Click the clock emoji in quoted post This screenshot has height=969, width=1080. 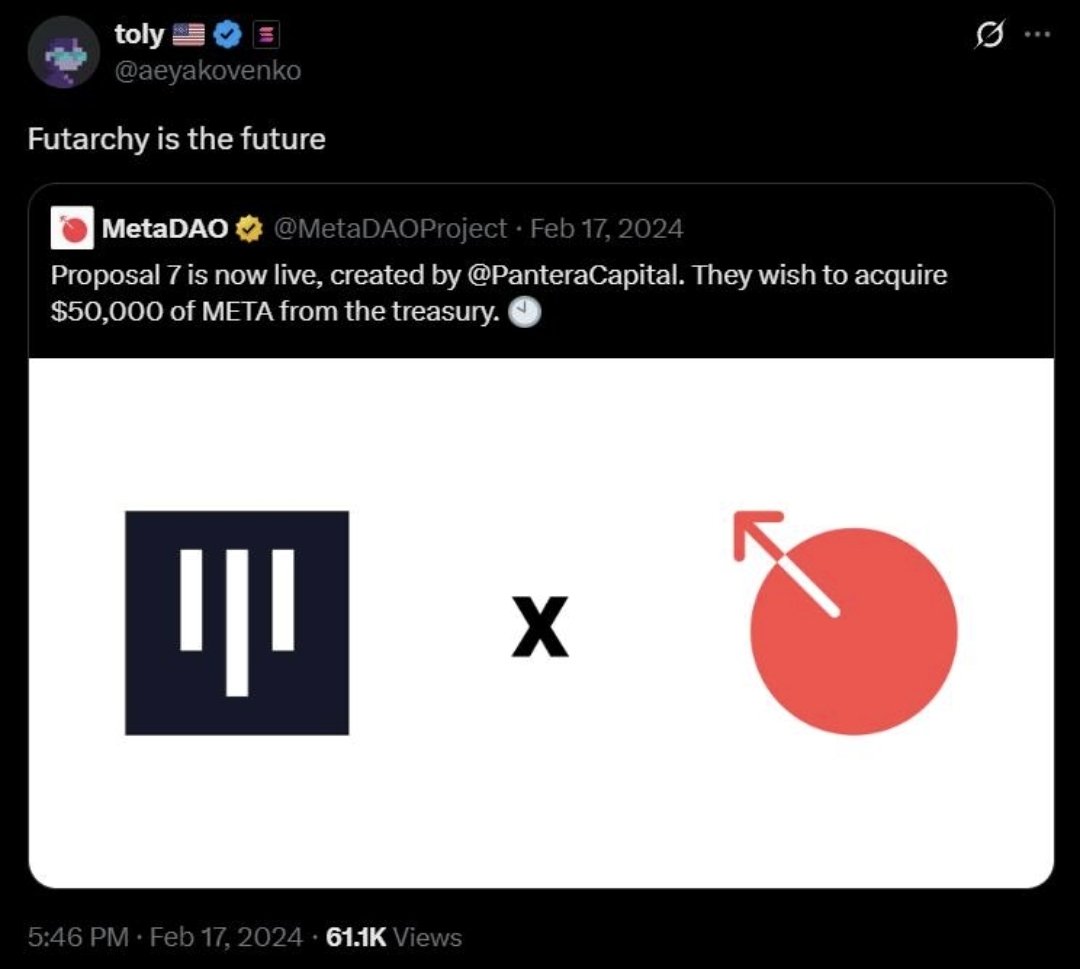[524, 313]
